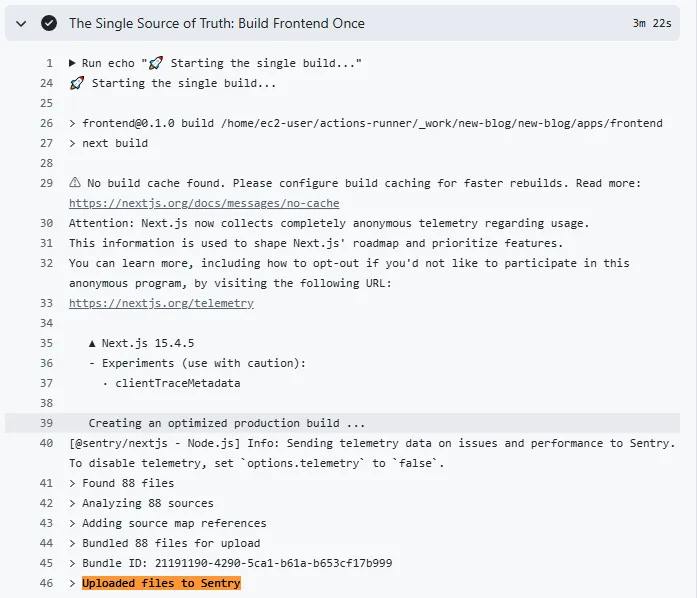697x598 pixels.
Task: Click line number 29 beside cache warning
Action: [46, 183]
